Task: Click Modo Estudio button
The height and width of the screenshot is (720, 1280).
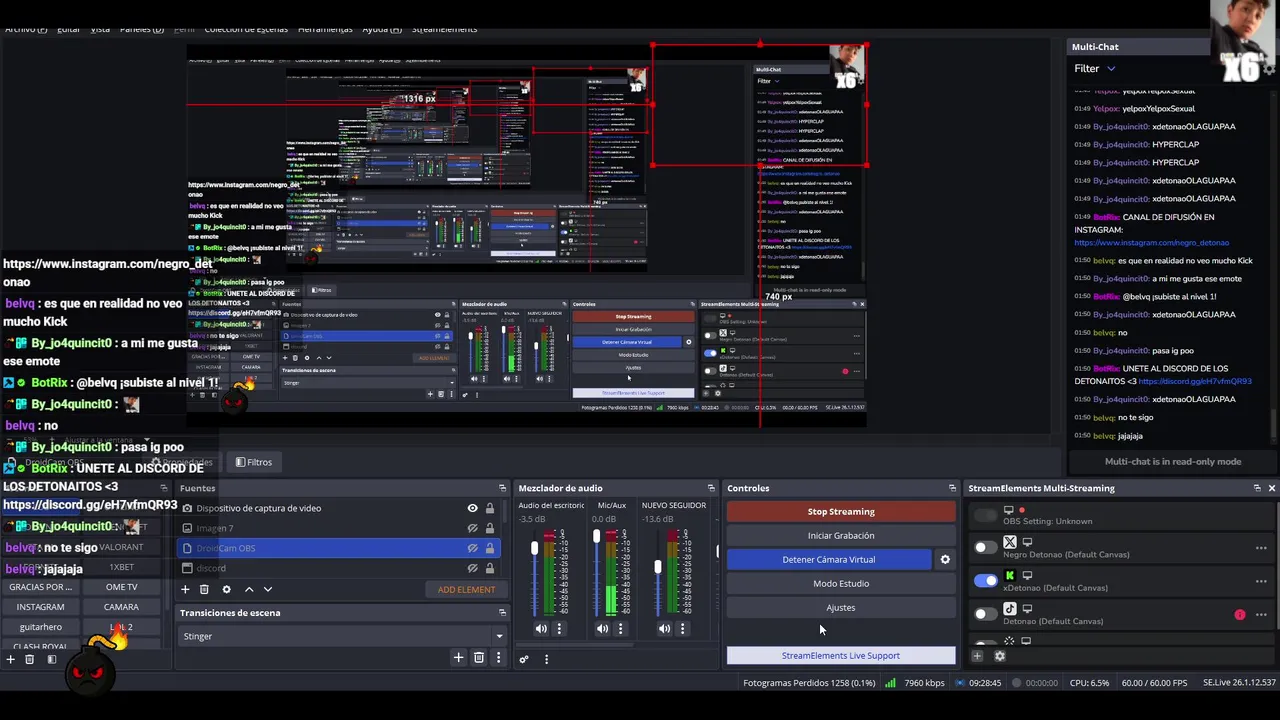Action: [x=841, y=583]
